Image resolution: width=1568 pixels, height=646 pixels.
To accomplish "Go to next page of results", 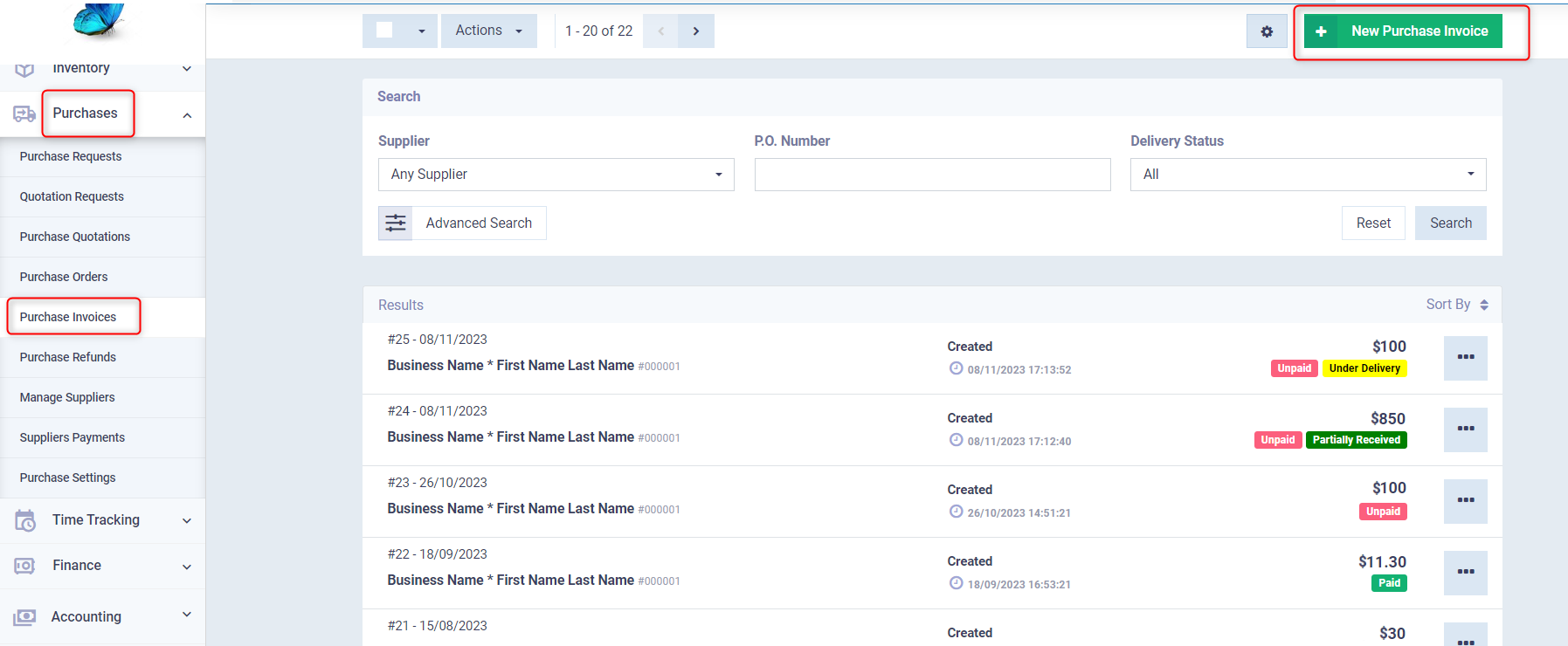I will 696,31.
